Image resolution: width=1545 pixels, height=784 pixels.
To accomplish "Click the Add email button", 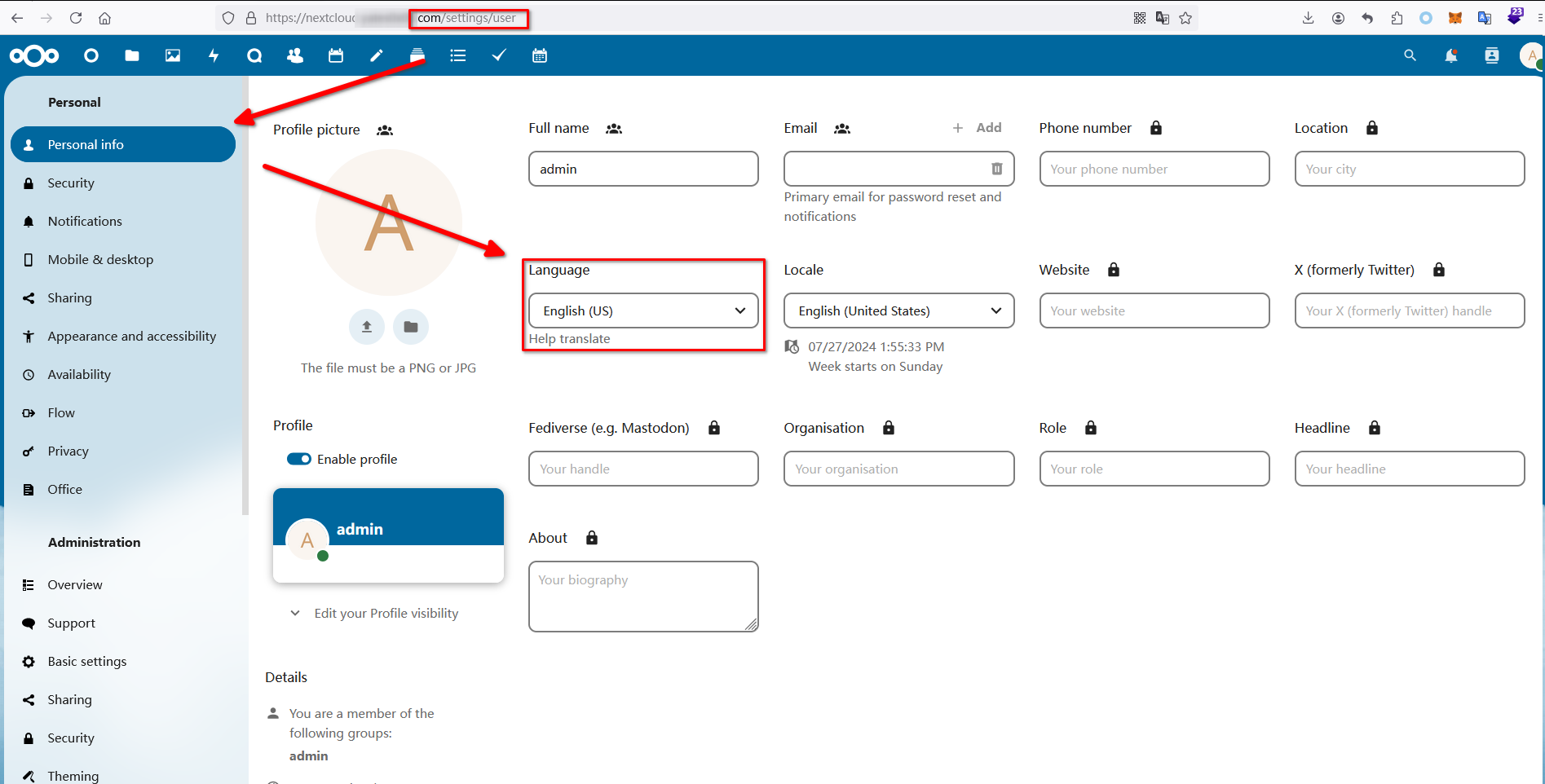I will point(978,128).
